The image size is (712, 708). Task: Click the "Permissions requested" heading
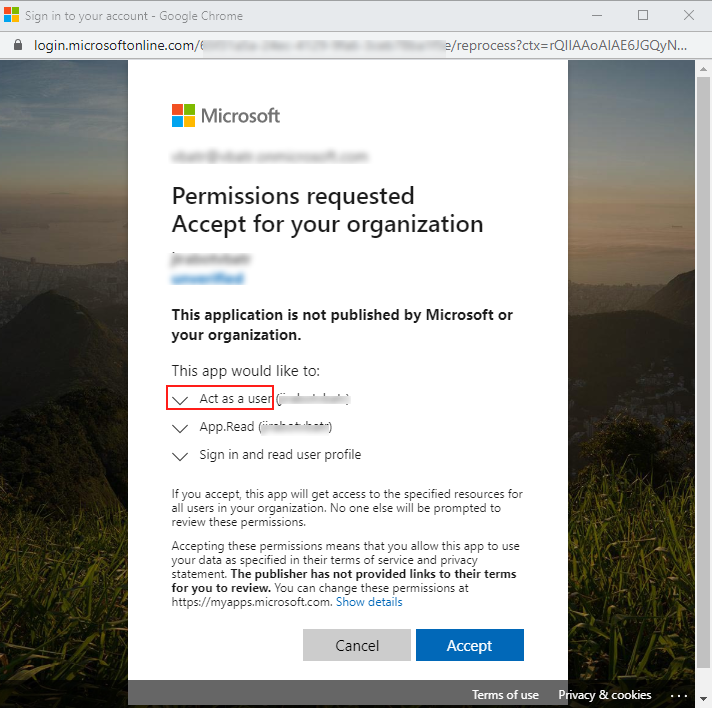tap(293, 196)
